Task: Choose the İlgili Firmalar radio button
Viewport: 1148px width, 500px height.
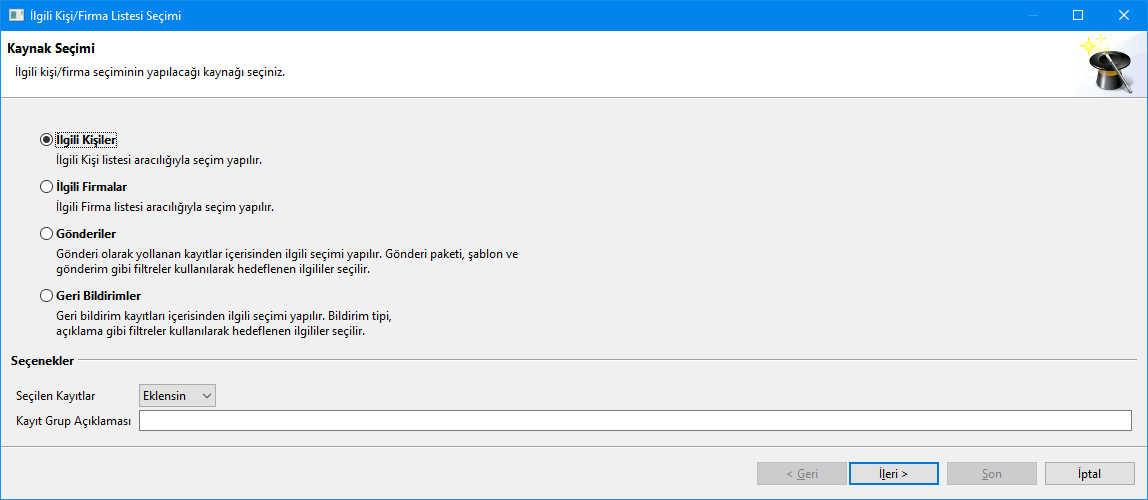Action: (46, 187)
